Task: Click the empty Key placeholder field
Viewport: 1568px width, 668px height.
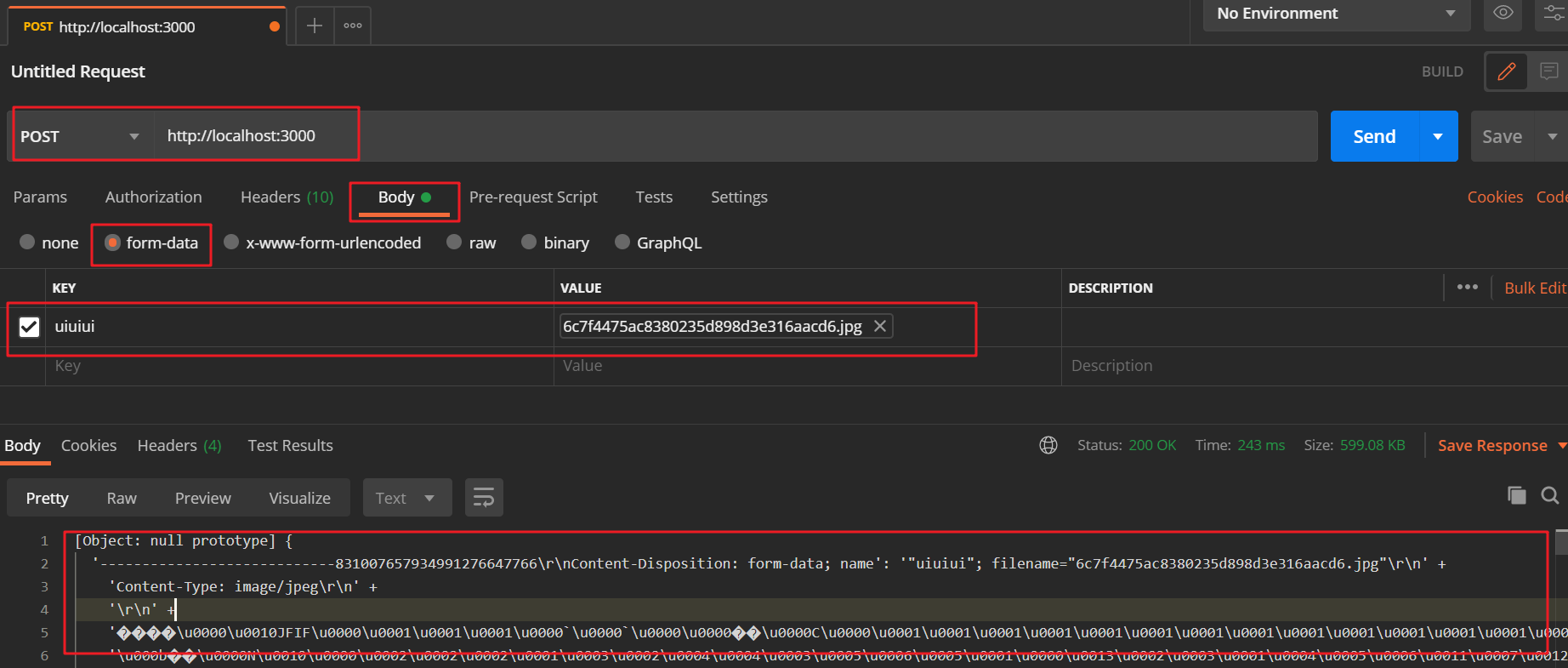Action: (299, 366)
